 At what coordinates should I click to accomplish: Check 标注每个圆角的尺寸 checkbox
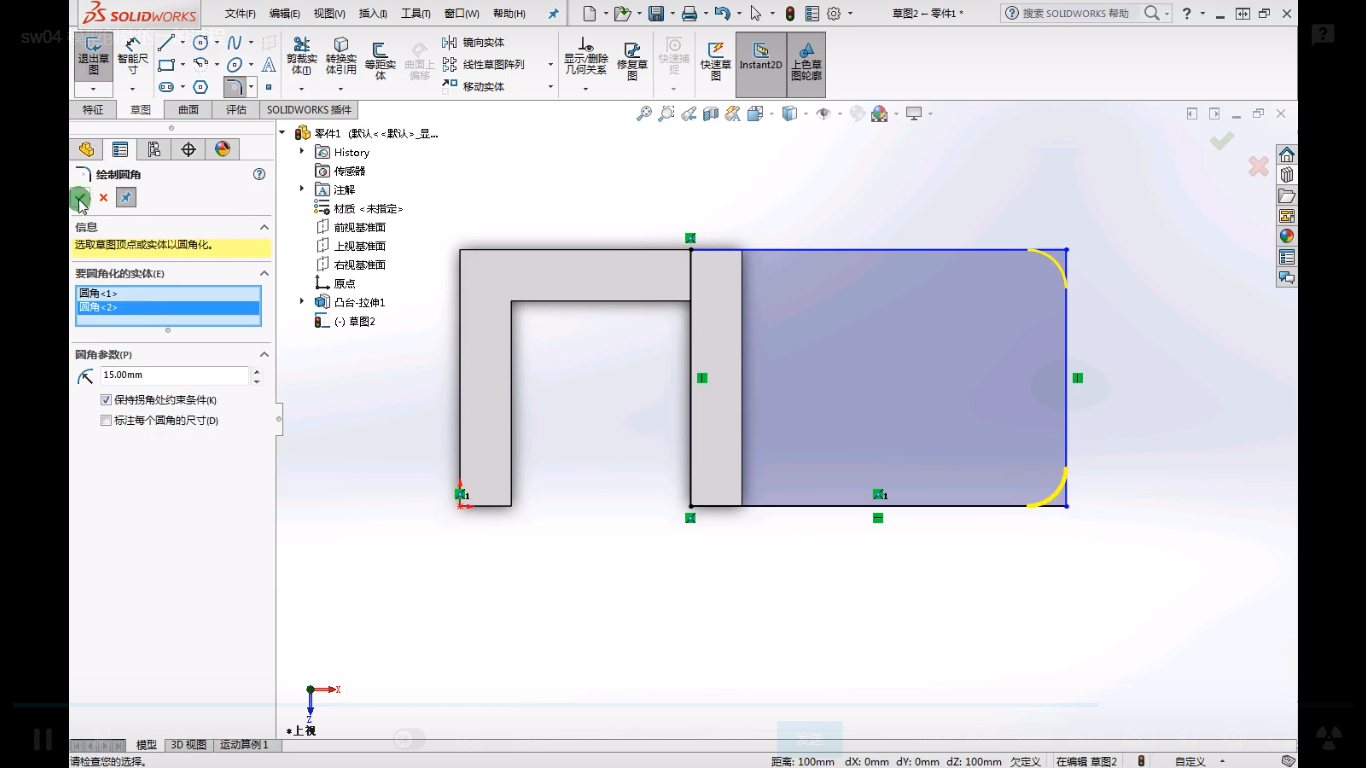click(106, 421)
